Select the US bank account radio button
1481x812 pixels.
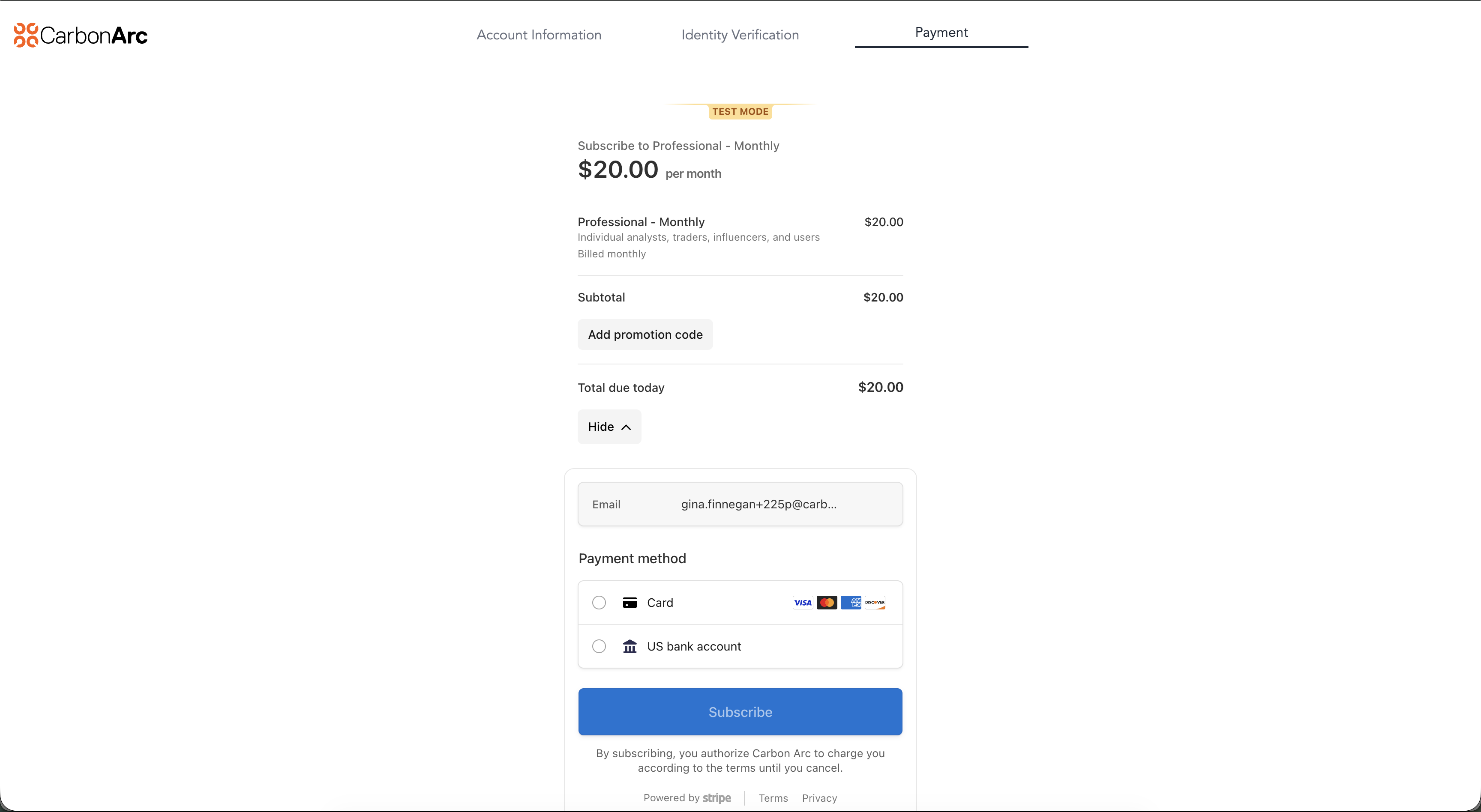pyautogui.click(x=599, y=646)
